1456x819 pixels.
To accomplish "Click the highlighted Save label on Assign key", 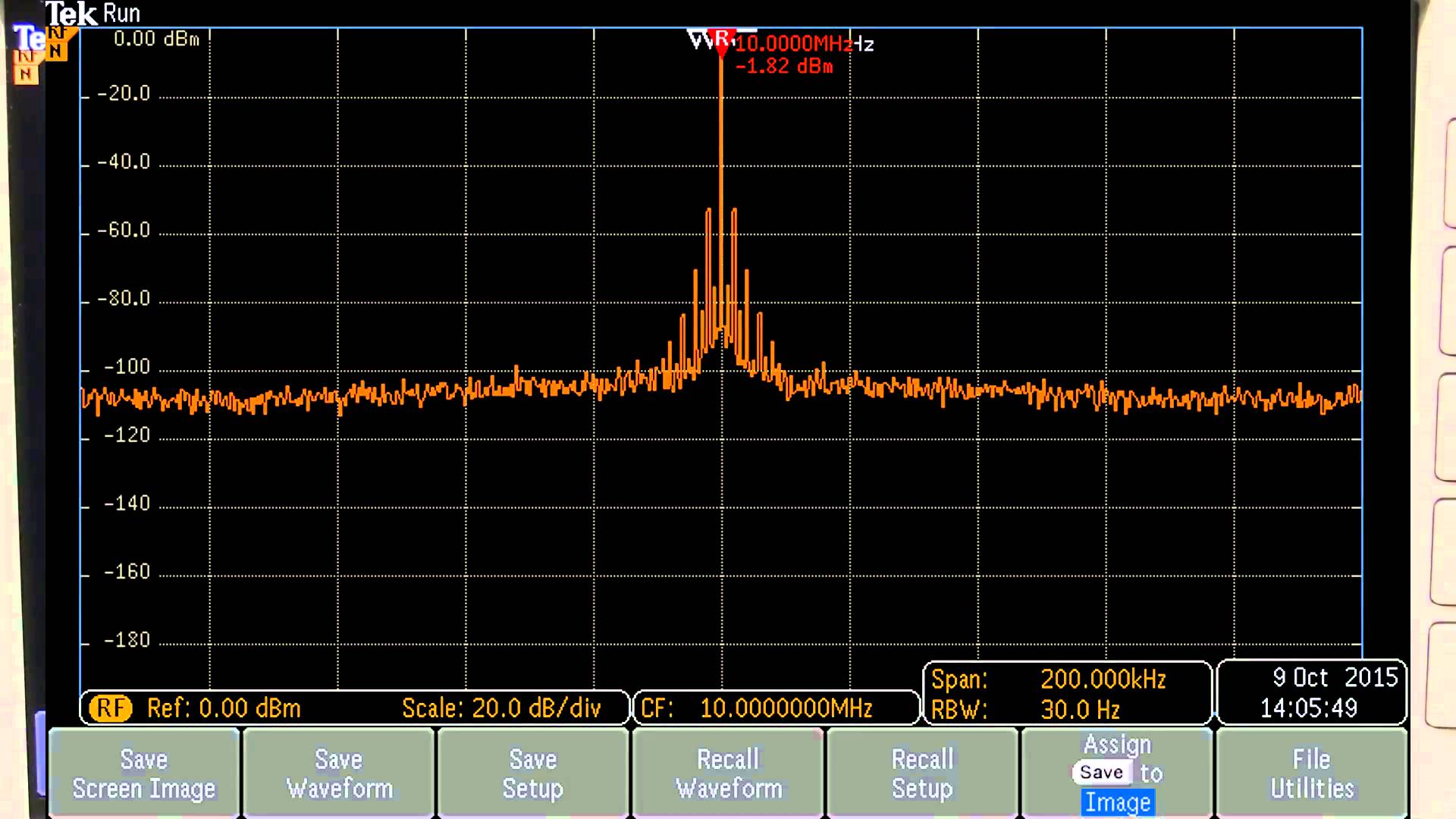I will click(1101, 772).
